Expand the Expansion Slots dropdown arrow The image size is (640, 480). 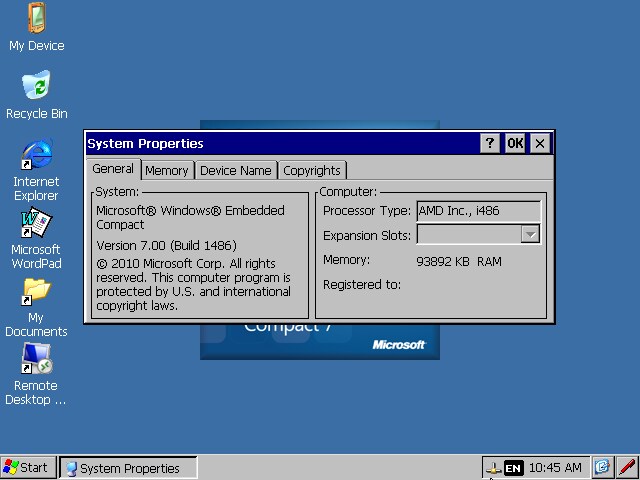tap(530, 235)
